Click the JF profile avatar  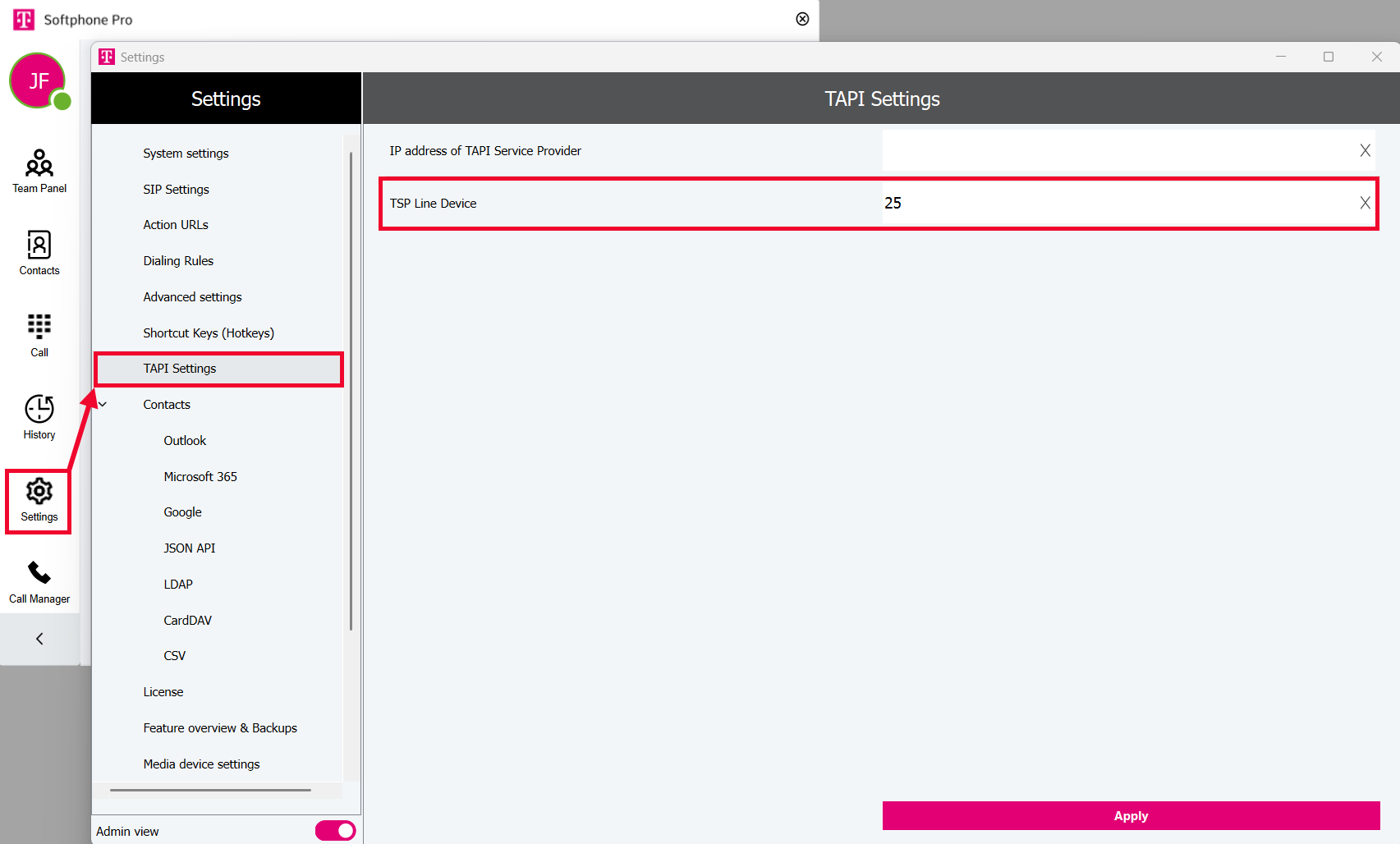point(38,80)
